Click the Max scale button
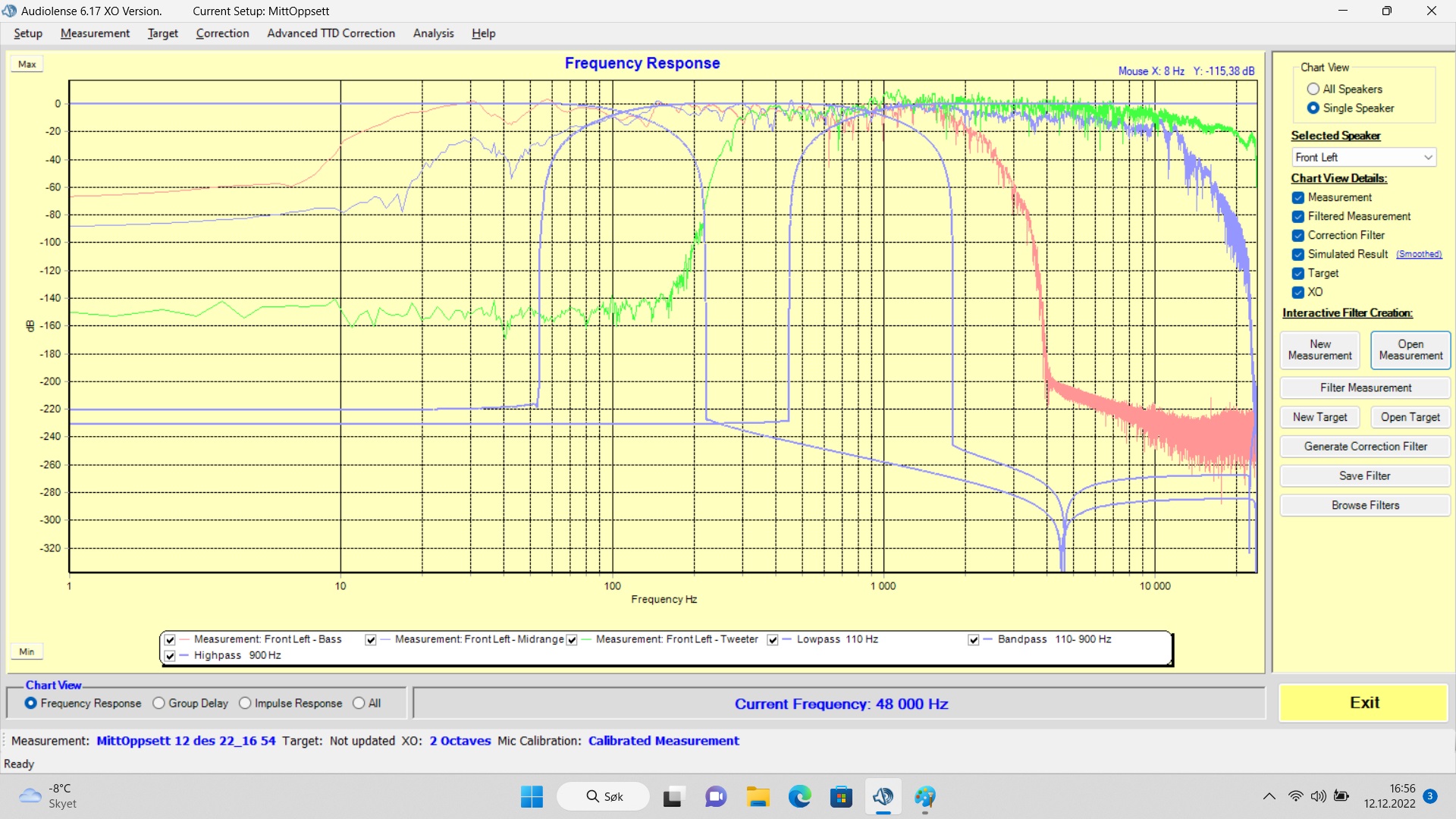This screenshot has height=819, width=1456. [x=27, y=64]
